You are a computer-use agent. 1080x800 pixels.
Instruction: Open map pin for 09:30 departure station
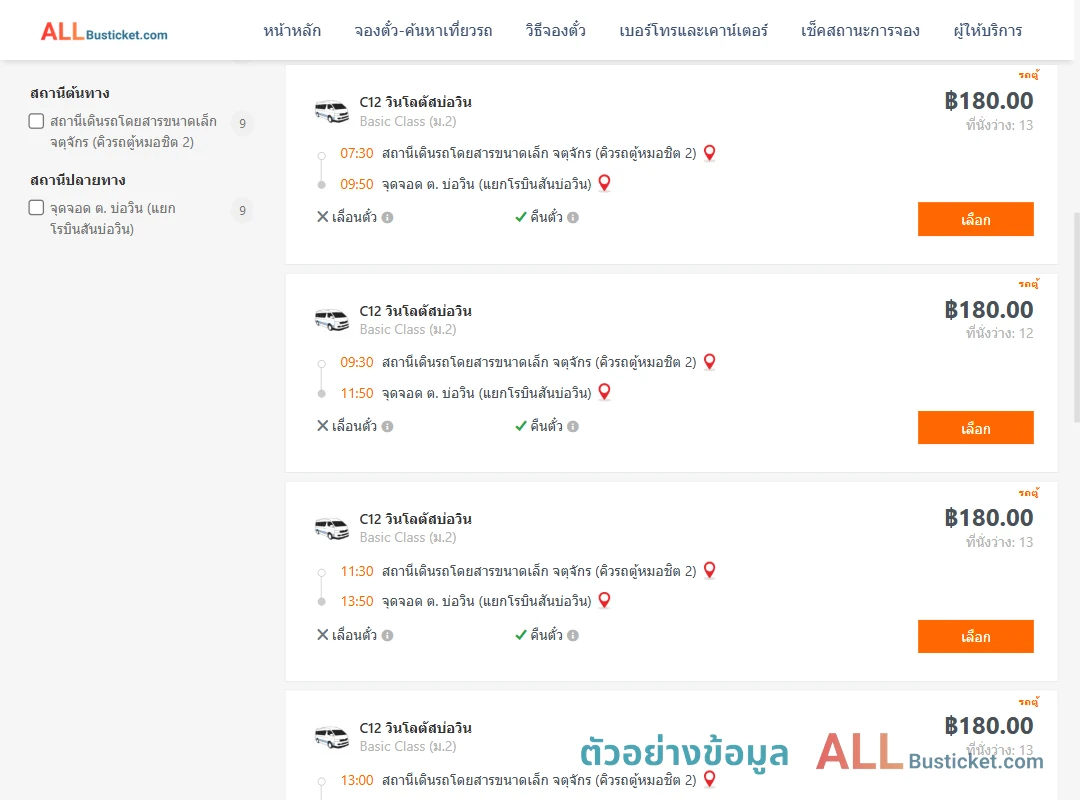click(709, 362)
